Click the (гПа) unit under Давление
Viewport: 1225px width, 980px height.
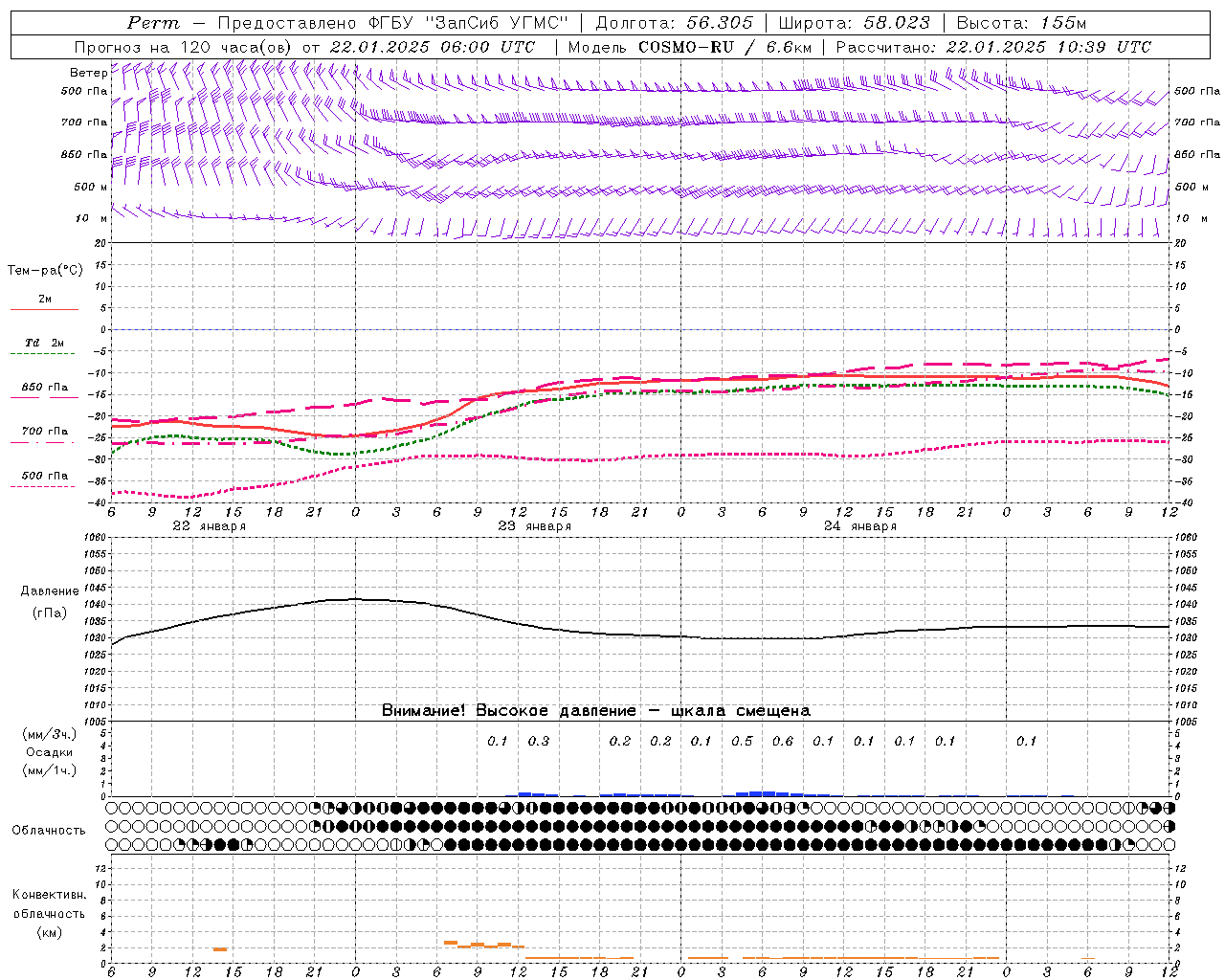[49, 613]
